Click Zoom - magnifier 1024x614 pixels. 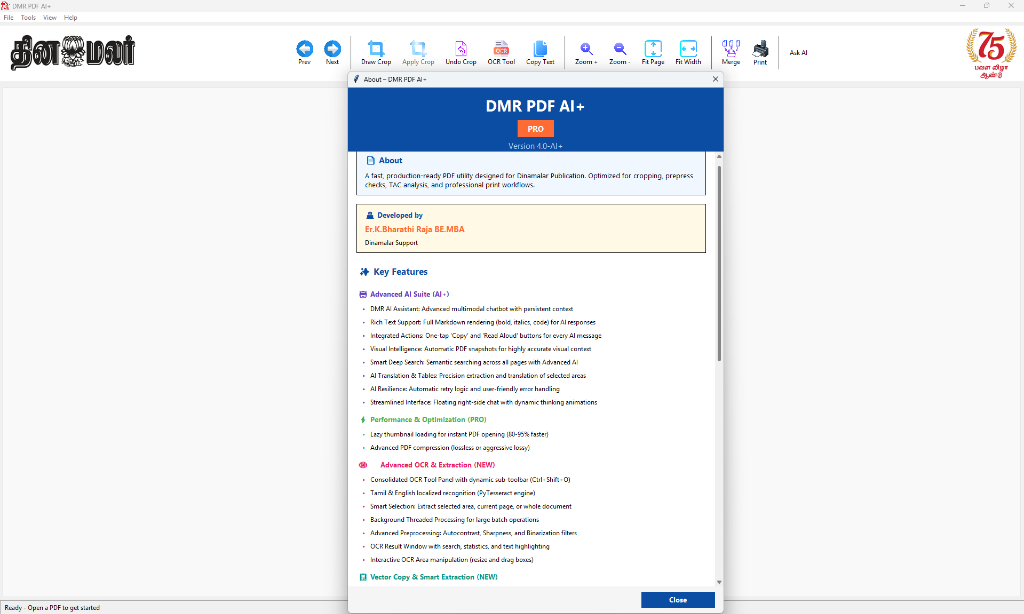pyautogui.click(x=619, y=52)
